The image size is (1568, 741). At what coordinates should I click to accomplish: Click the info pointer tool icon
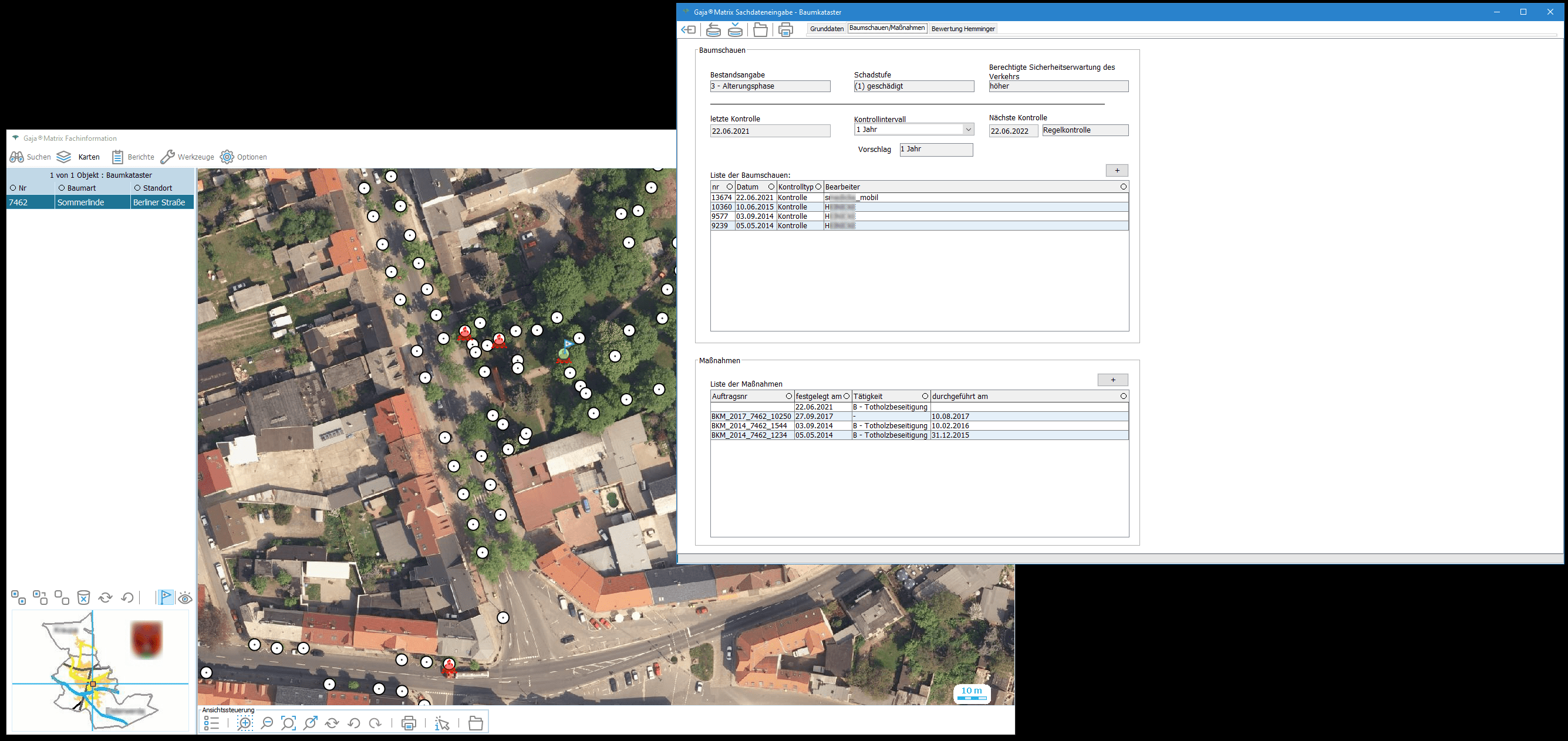coord(443,723)
